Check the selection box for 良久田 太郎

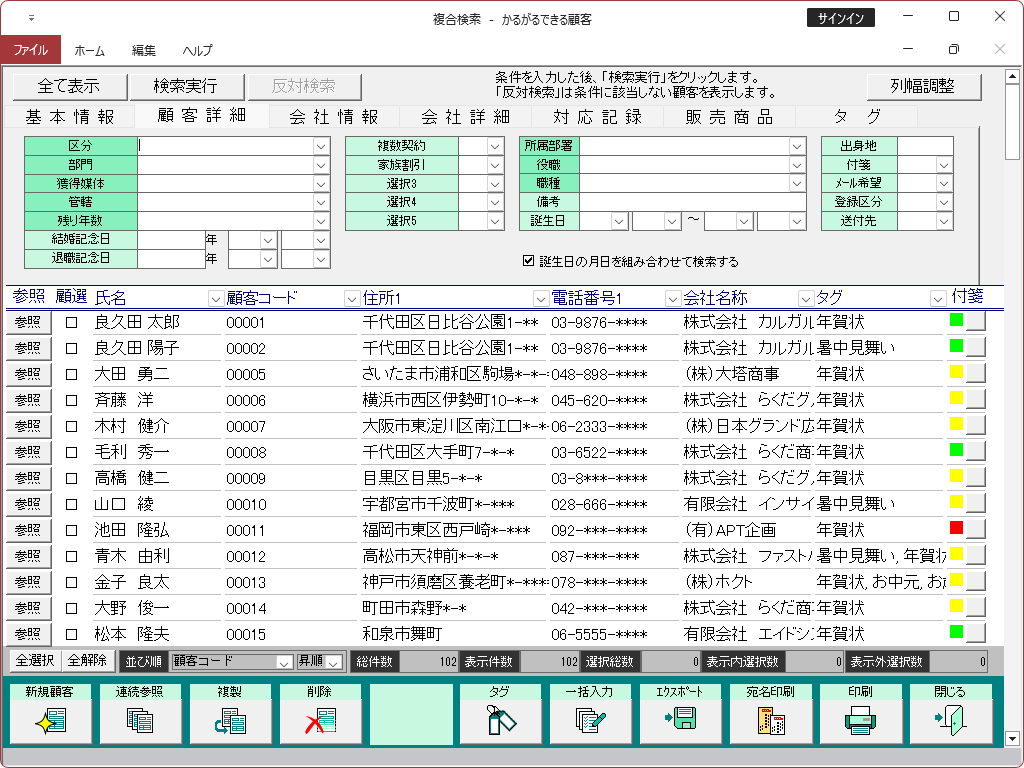[x=71, y=322]
